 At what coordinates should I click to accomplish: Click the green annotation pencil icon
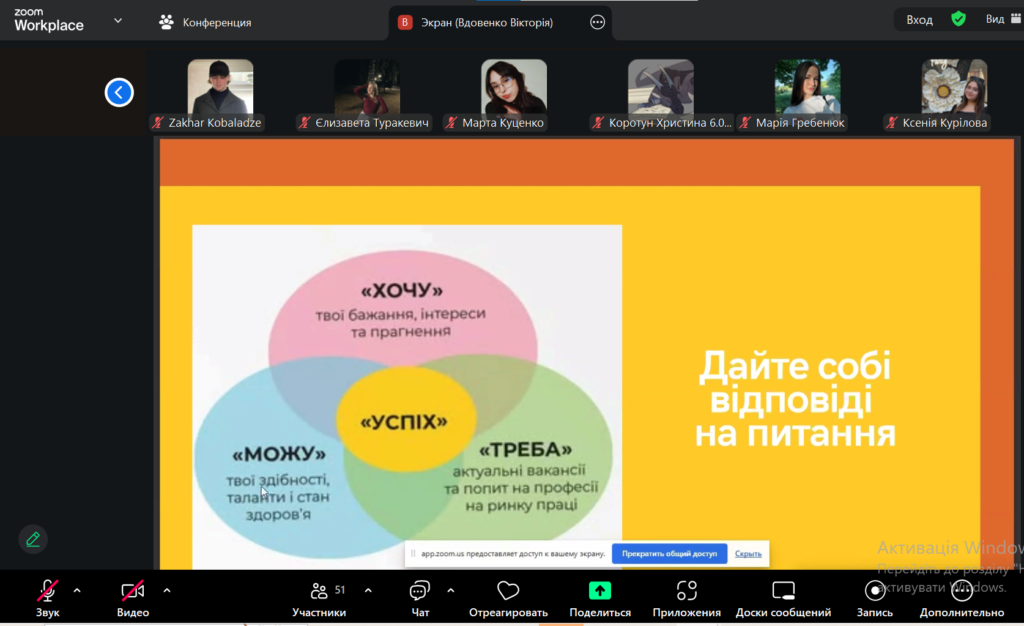33,539
